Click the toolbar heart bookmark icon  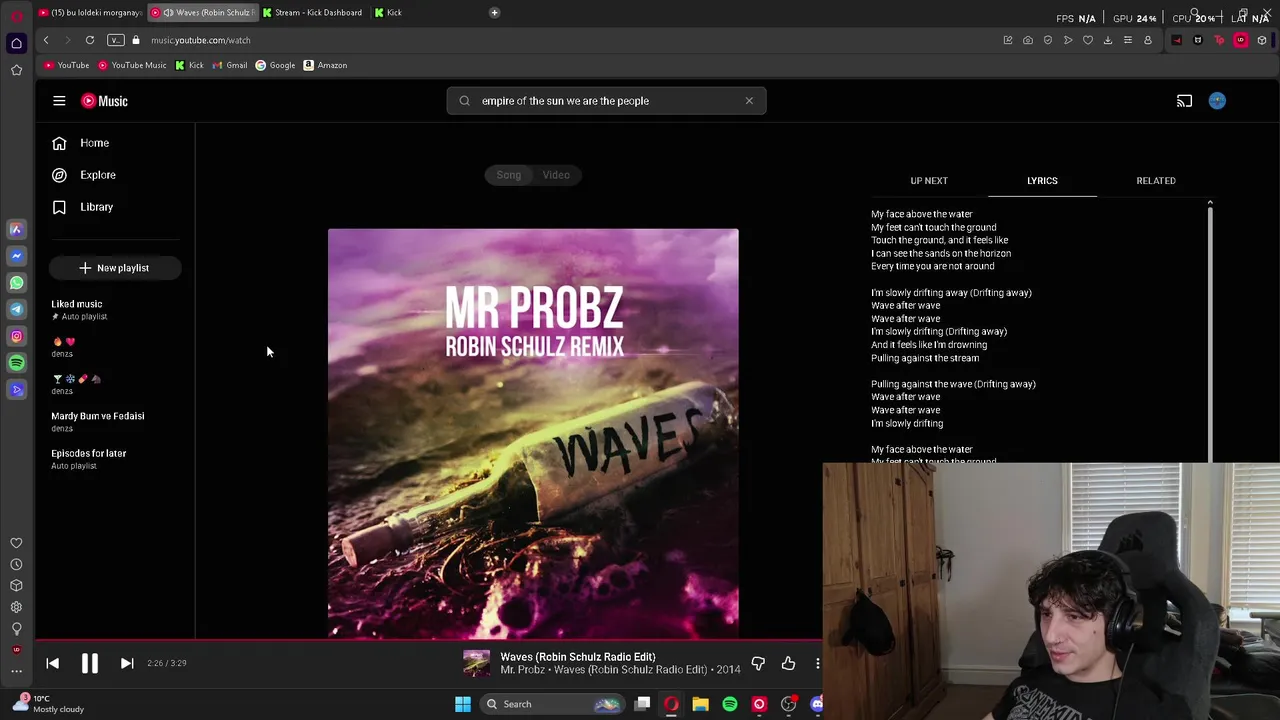click(x=1088, y=40)
